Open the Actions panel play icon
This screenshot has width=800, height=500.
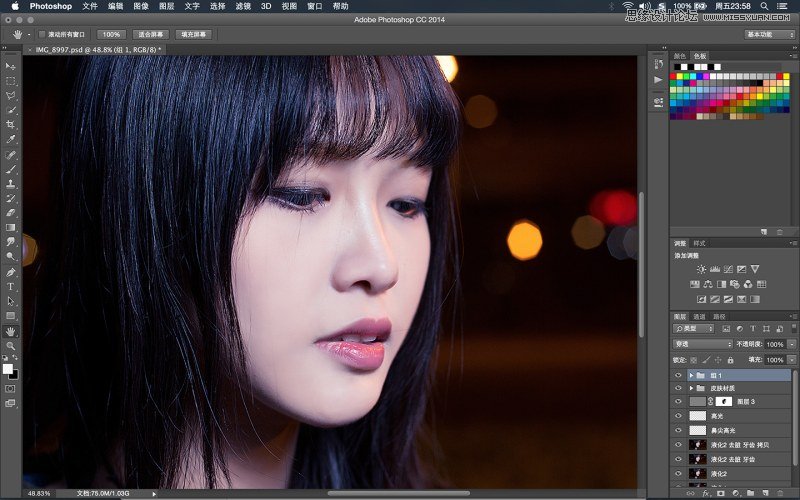(x=658, y=80)
